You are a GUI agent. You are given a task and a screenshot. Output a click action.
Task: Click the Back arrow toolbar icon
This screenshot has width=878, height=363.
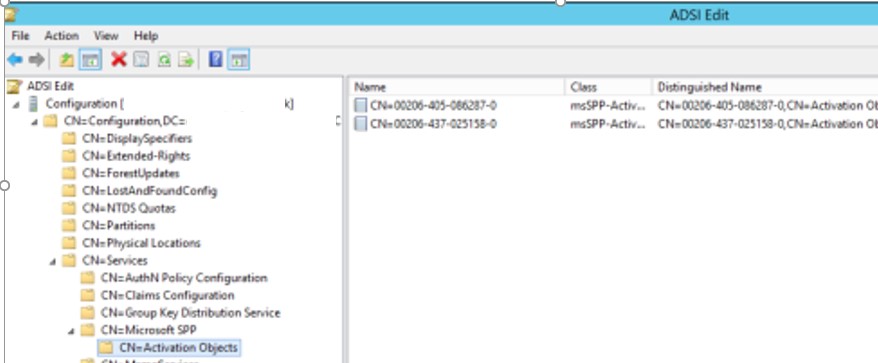15,59
